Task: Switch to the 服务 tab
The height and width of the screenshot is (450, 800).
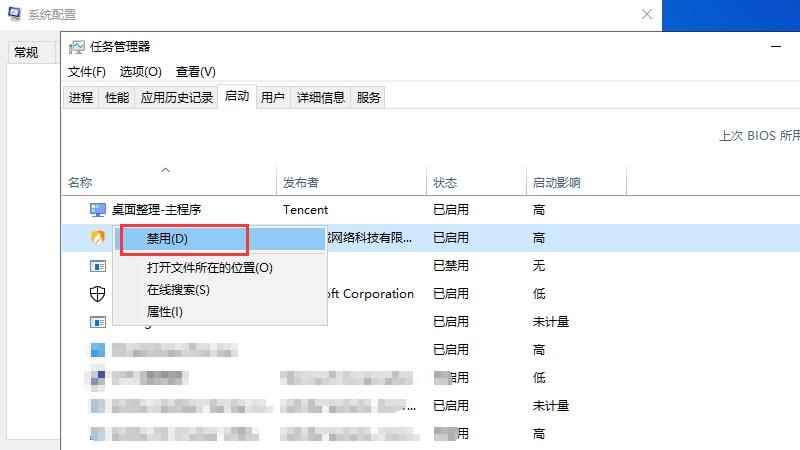Action: (x=368, y=97)
